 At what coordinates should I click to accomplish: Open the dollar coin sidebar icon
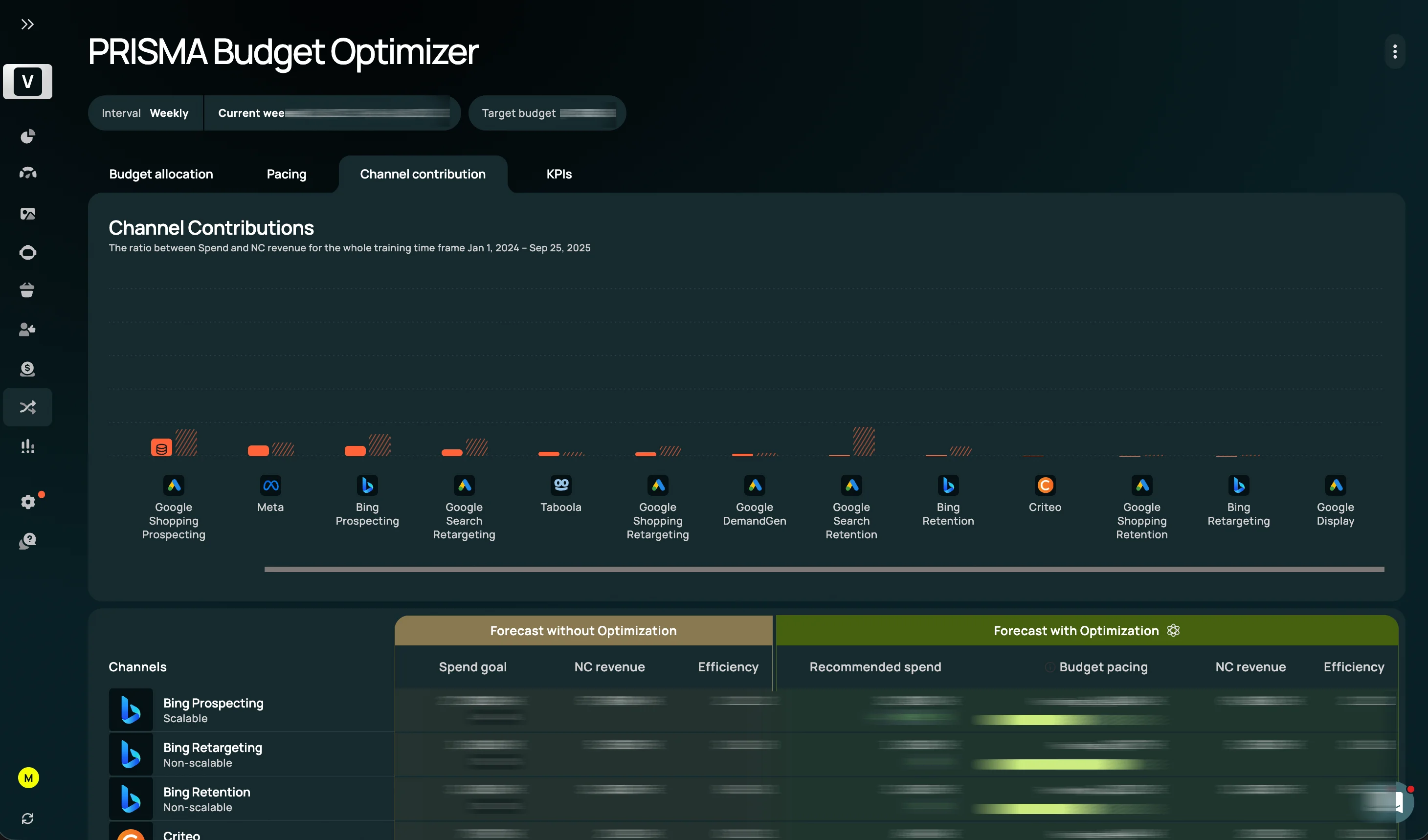point(27,369)
